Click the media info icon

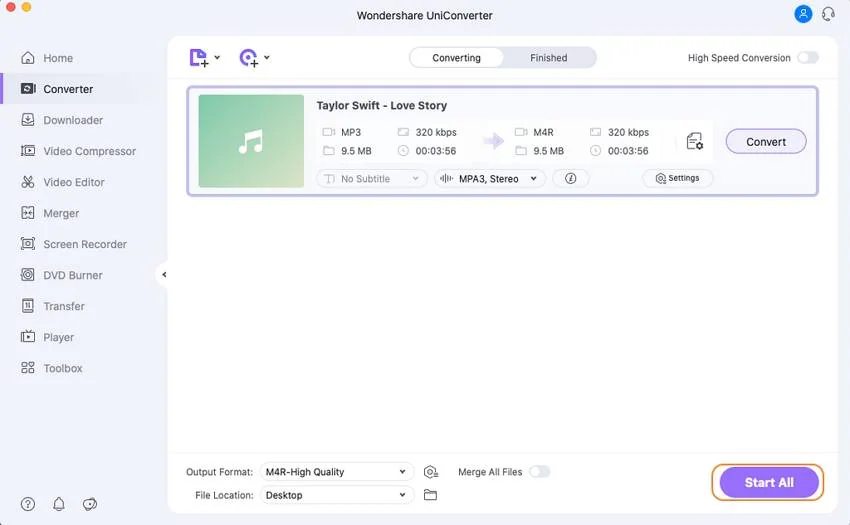570,178
